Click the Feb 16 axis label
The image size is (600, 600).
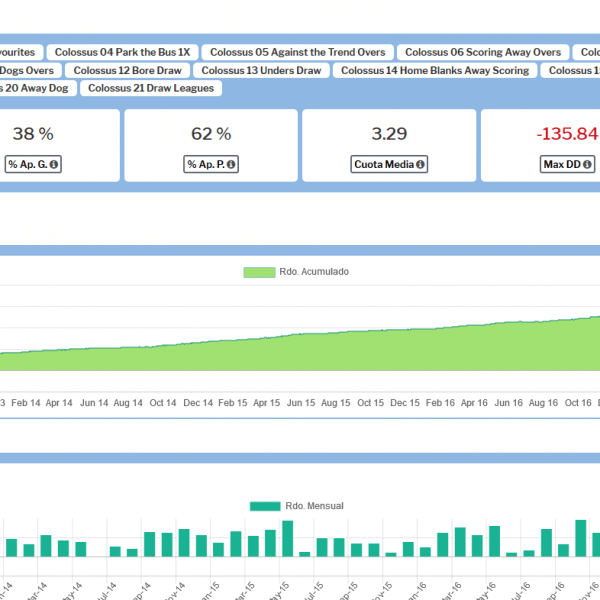point(440,403)
